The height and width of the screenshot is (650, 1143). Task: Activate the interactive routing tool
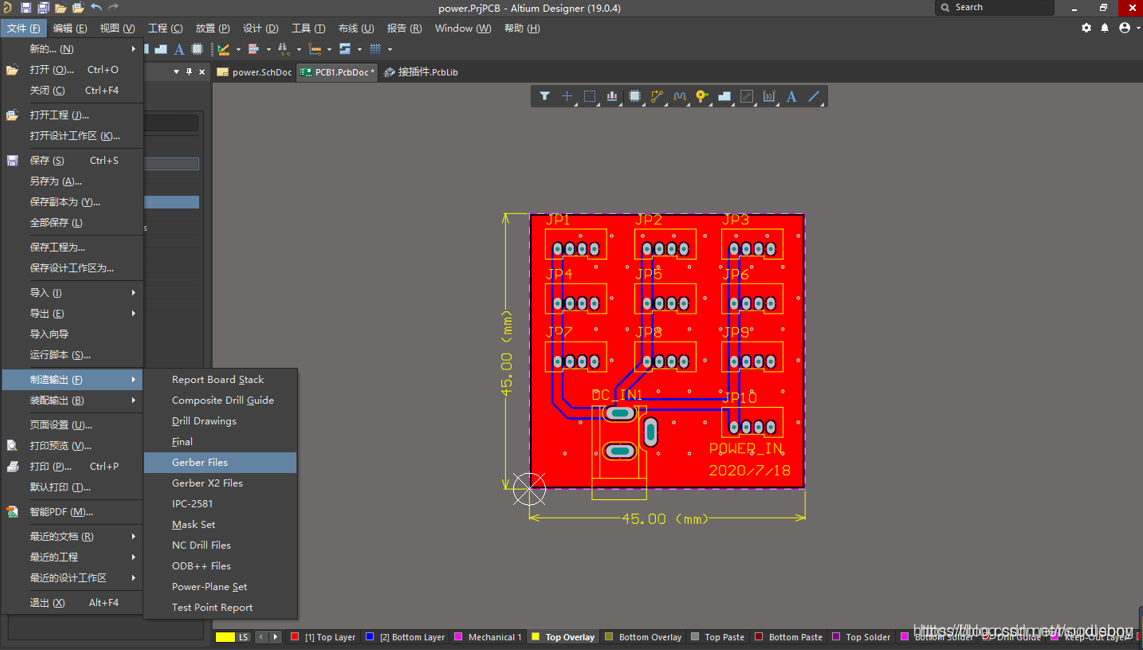tap(658, 96)
